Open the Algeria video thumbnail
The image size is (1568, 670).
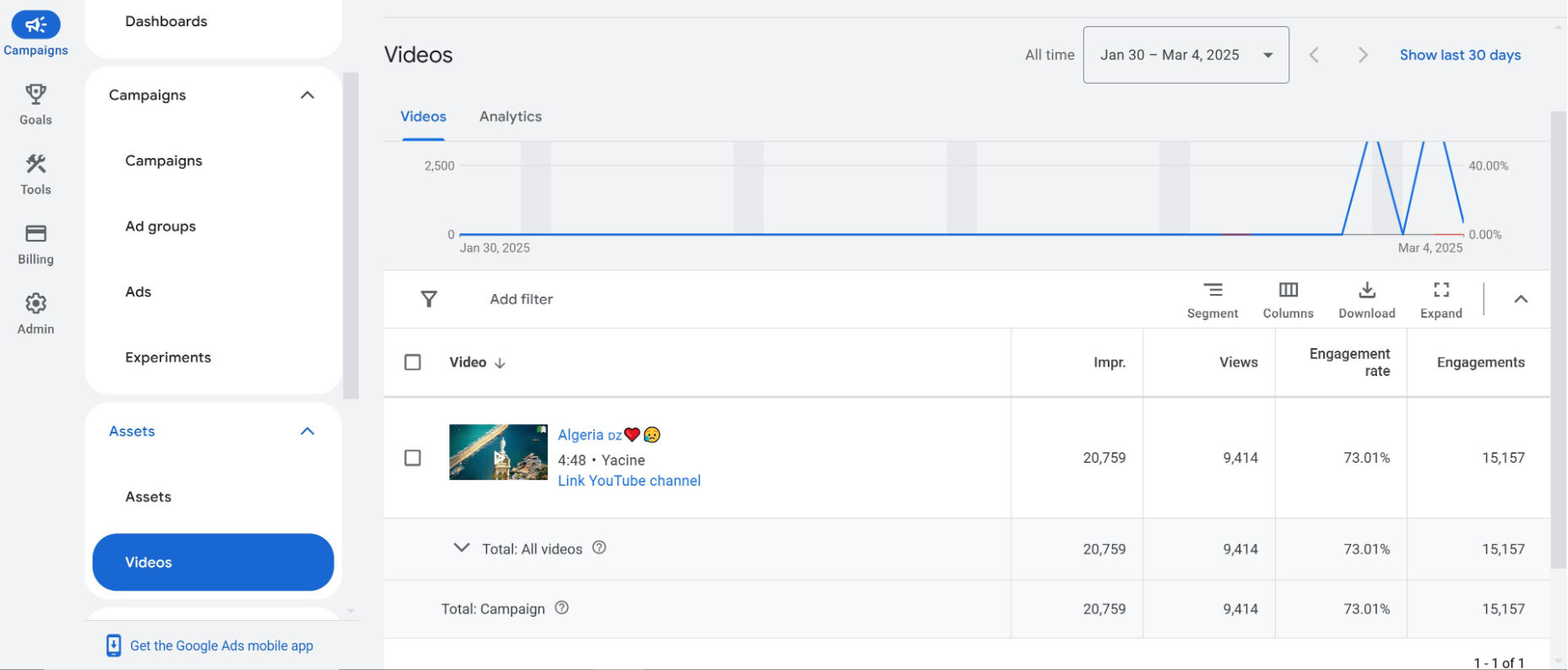[498, 452]
